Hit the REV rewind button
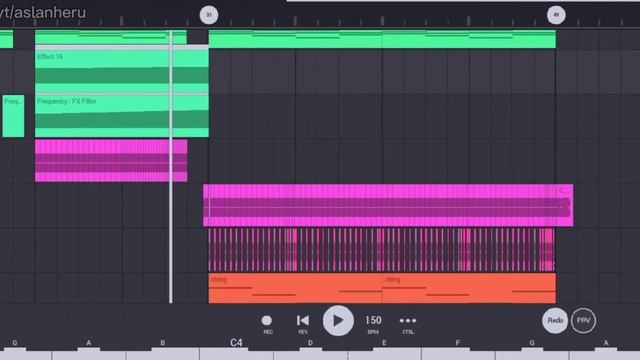 click(303, 324)
